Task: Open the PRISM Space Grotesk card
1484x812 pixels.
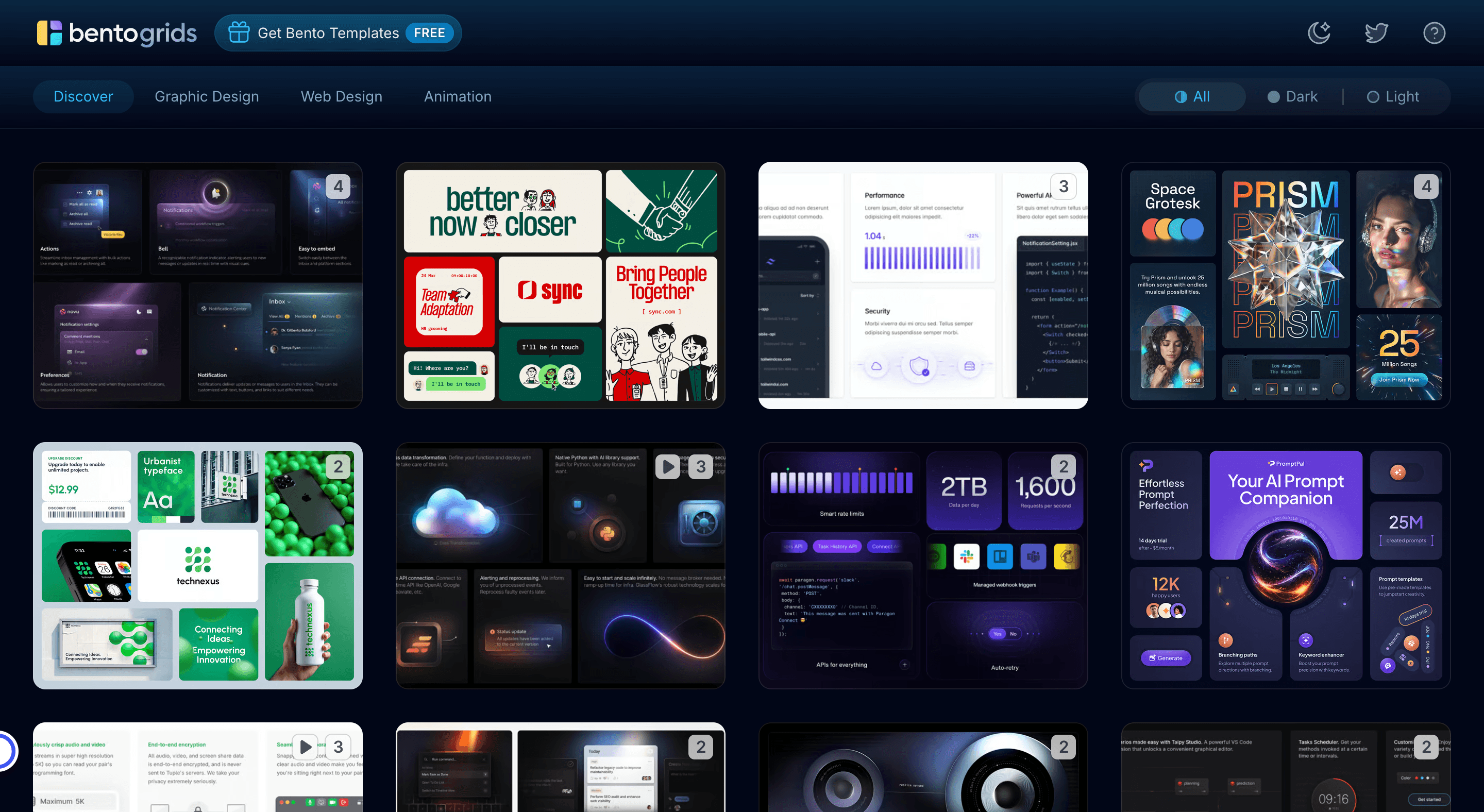Action: click(1286, 285)
